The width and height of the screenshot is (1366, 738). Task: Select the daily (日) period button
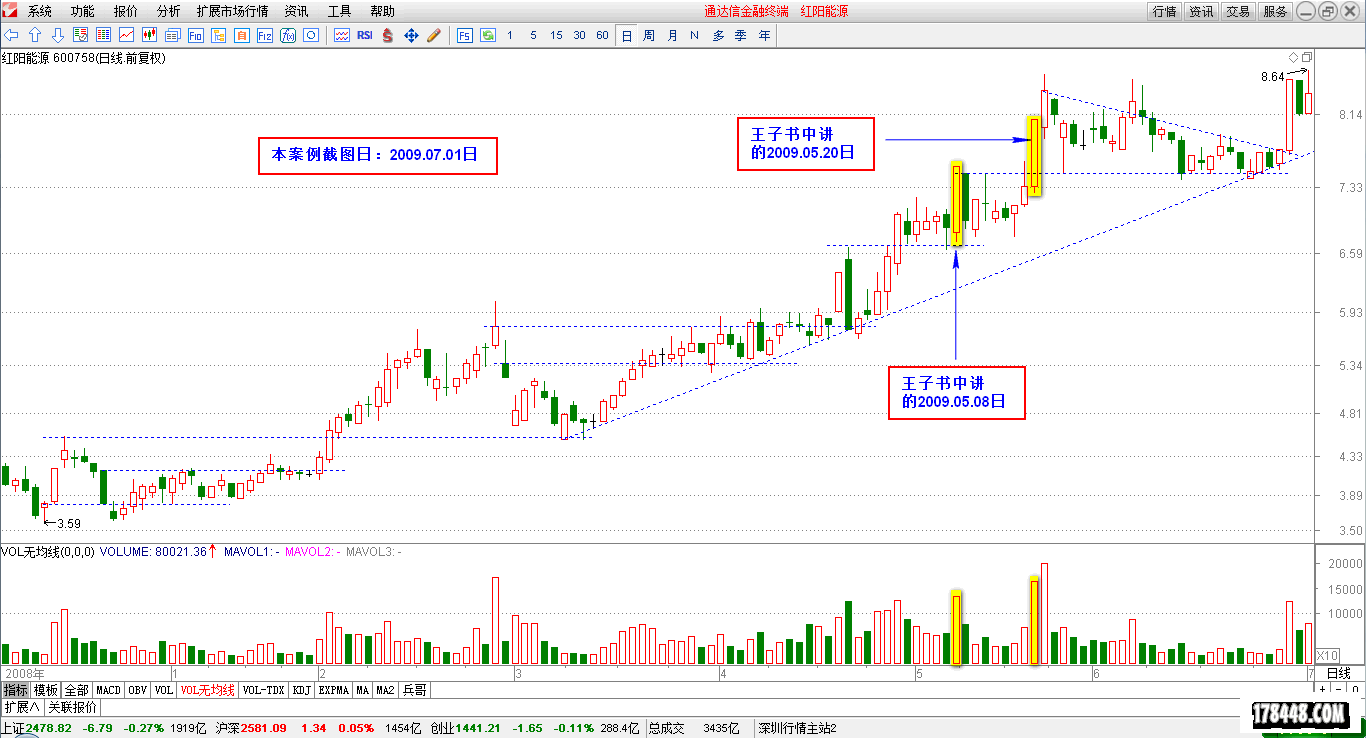tap(626, 35)
